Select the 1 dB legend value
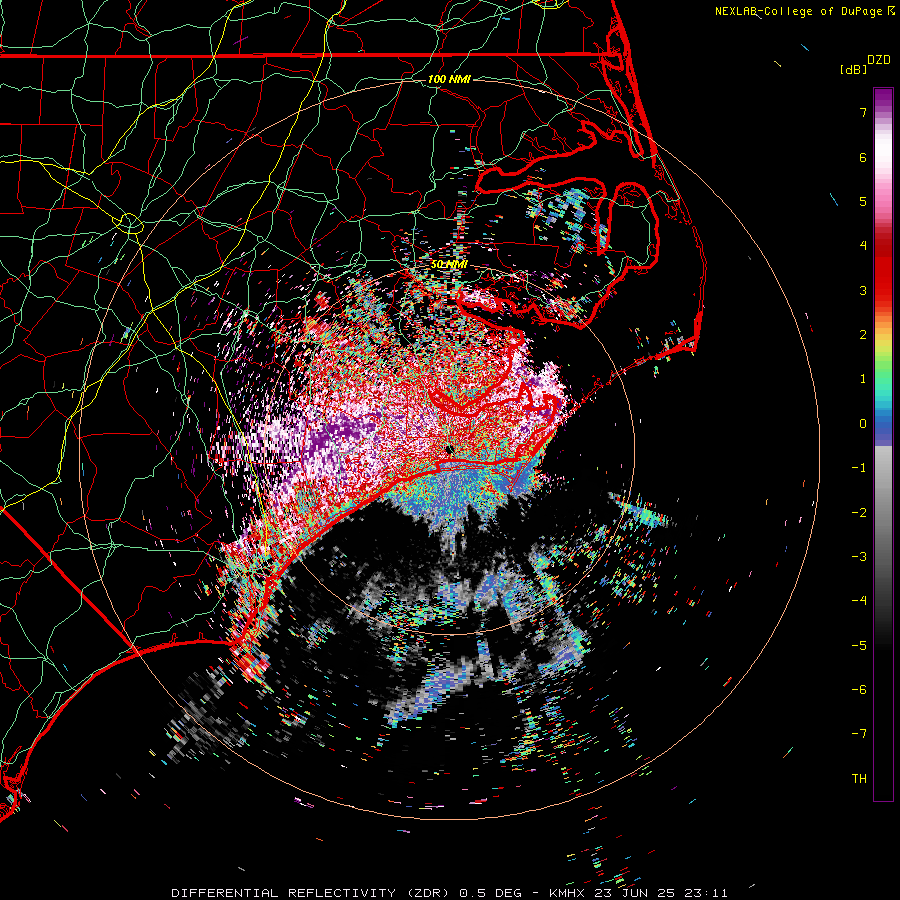900x900 pixels. click(x=863, y=379)
